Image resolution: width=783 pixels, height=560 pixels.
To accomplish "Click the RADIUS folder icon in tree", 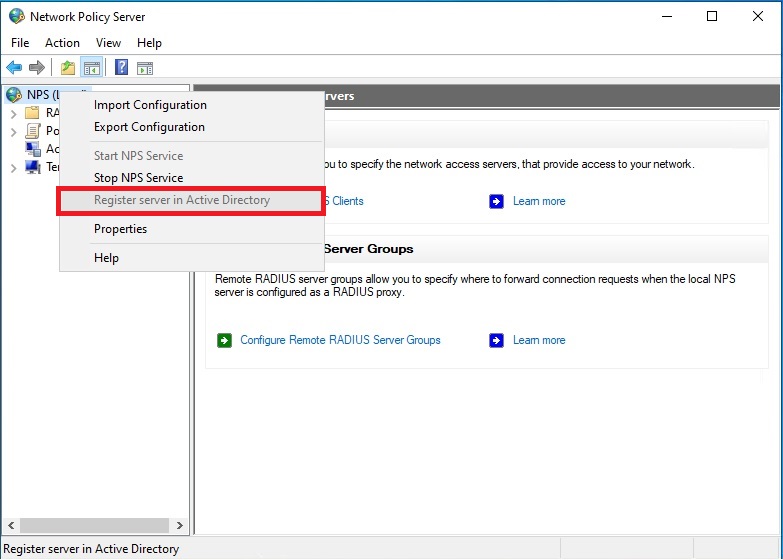I will pos(32,112).
